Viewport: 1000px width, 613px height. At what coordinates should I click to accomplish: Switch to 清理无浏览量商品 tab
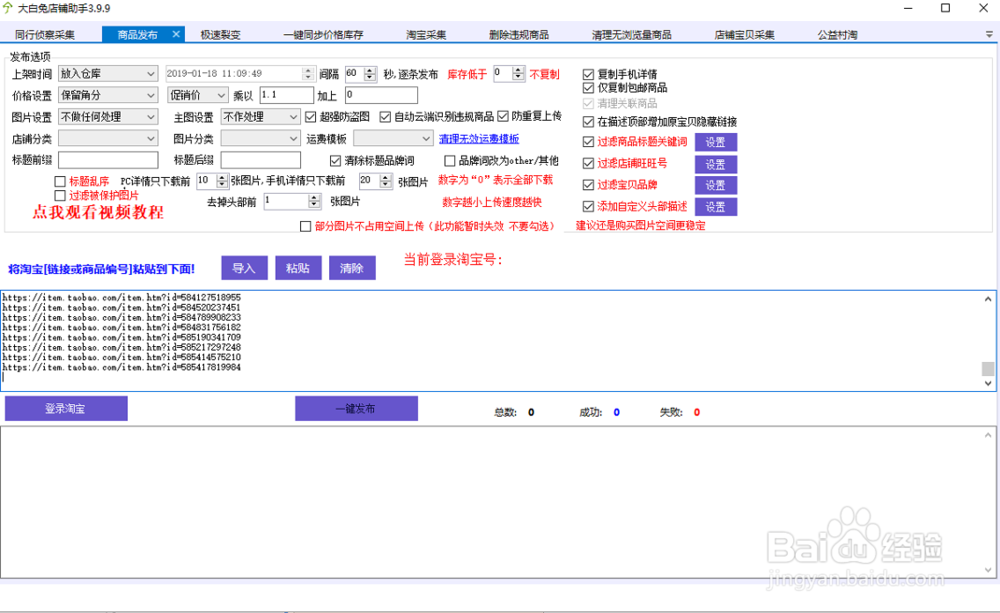click(631, 35)
